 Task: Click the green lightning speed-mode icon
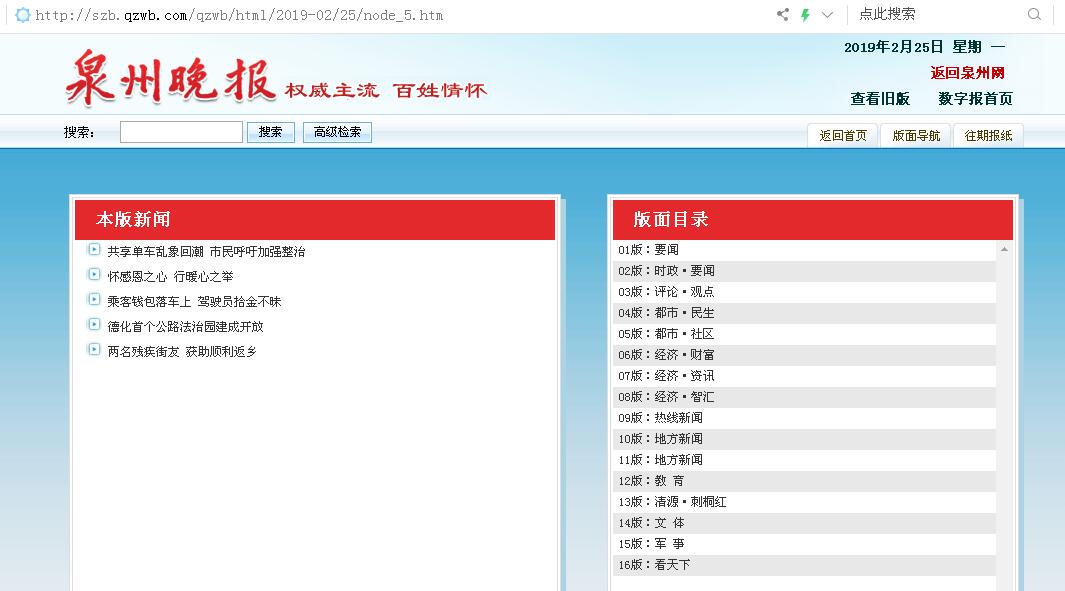(804, 15)
